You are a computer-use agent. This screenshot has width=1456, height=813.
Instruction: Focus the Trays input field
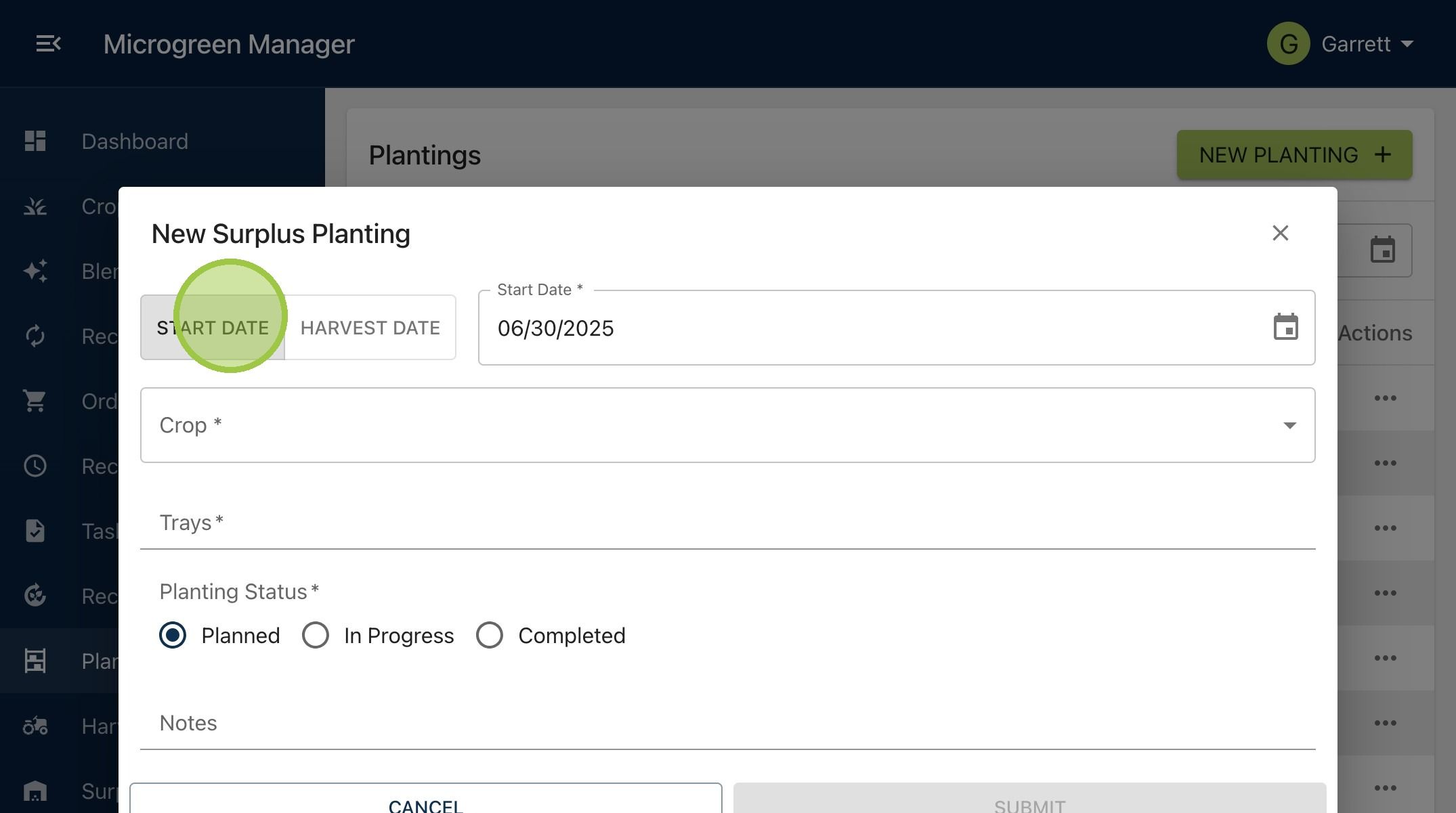(727, 522)
